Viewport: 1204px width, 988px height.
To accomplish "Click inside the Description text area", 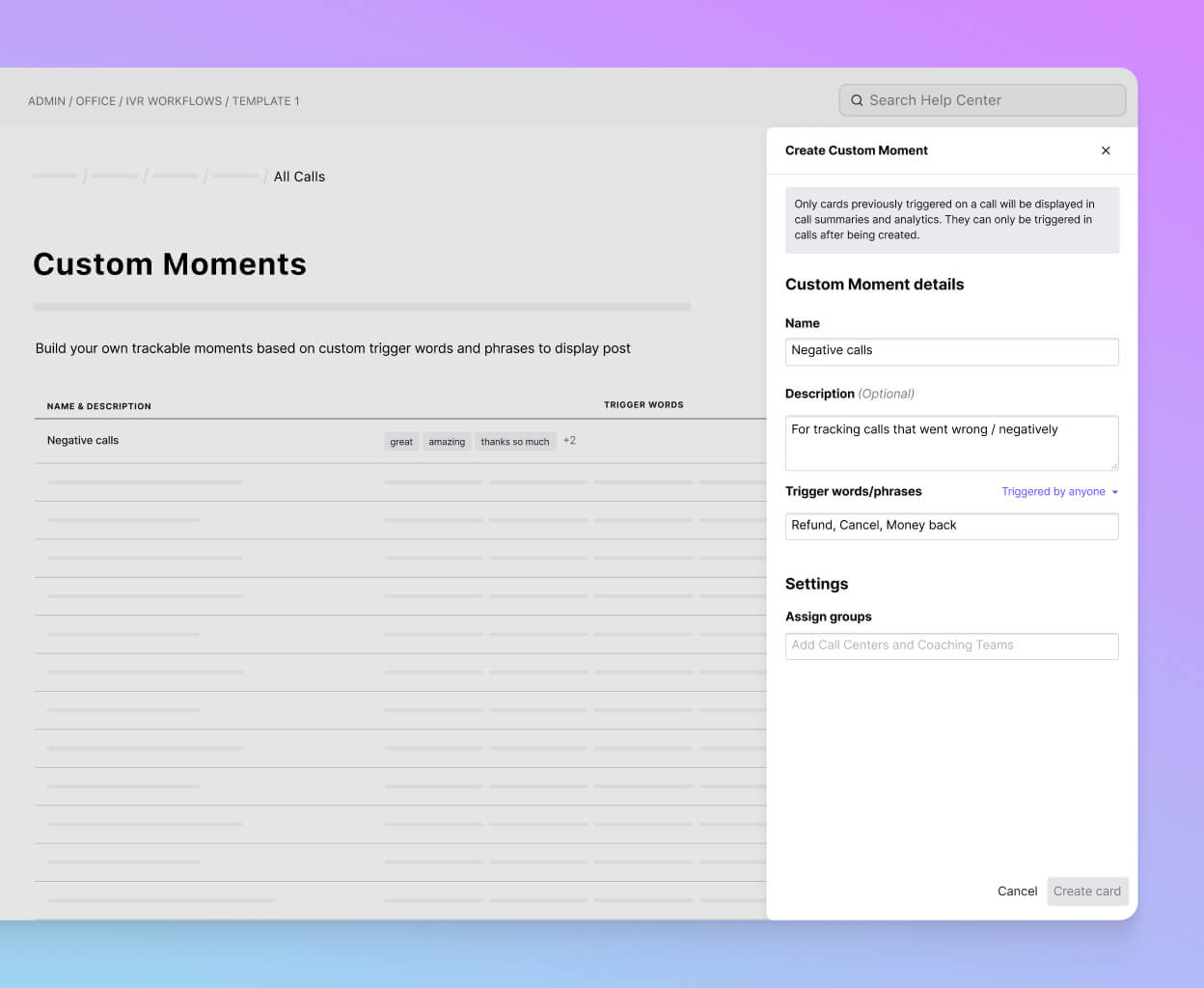I will click(951, 442).
